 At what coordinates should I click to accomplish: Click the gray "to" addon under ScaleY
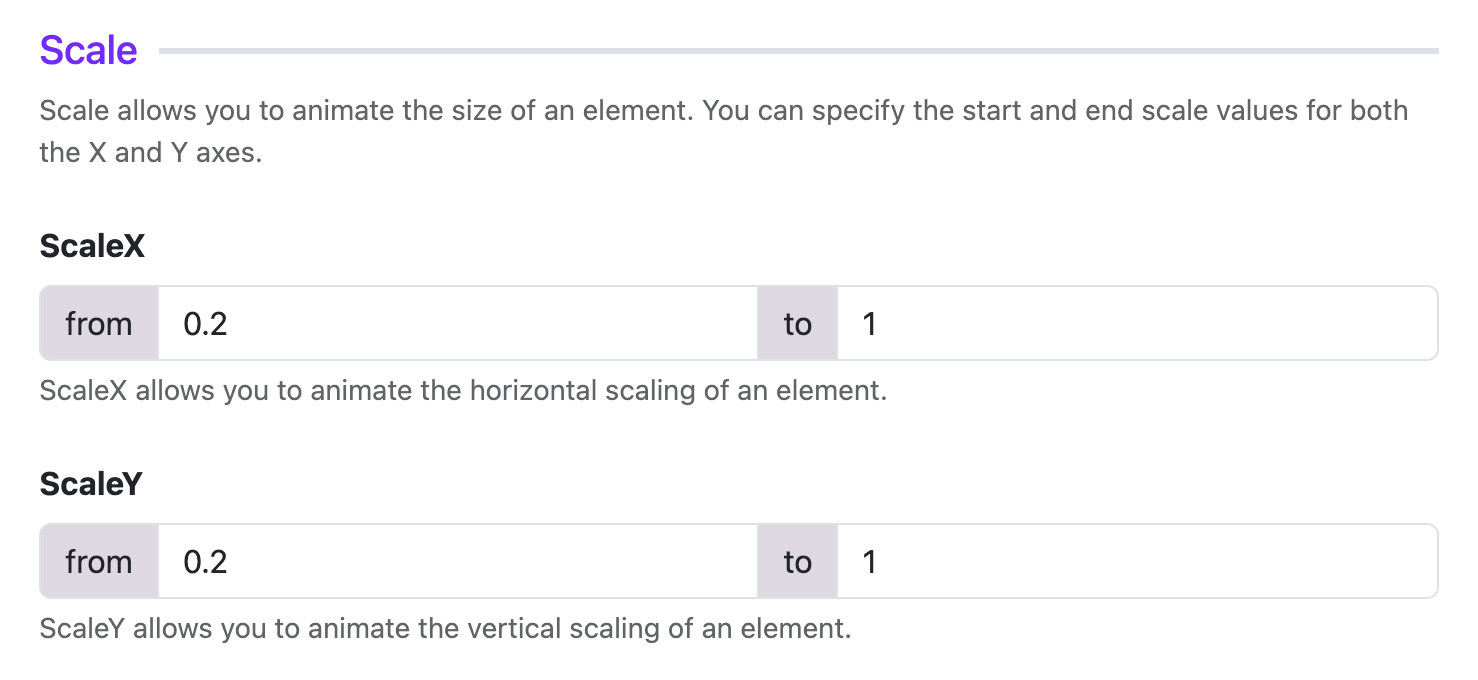tap(797, 561)
